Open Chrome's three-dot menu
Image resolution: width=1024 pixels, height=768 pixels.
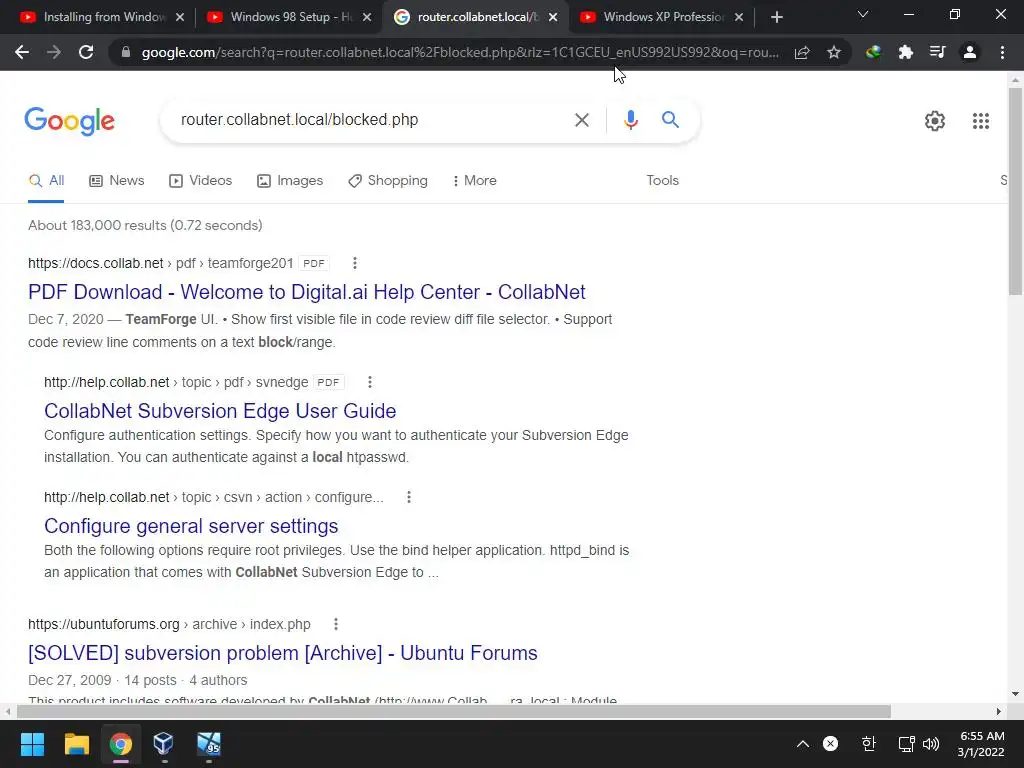[x=1002, y=52]
